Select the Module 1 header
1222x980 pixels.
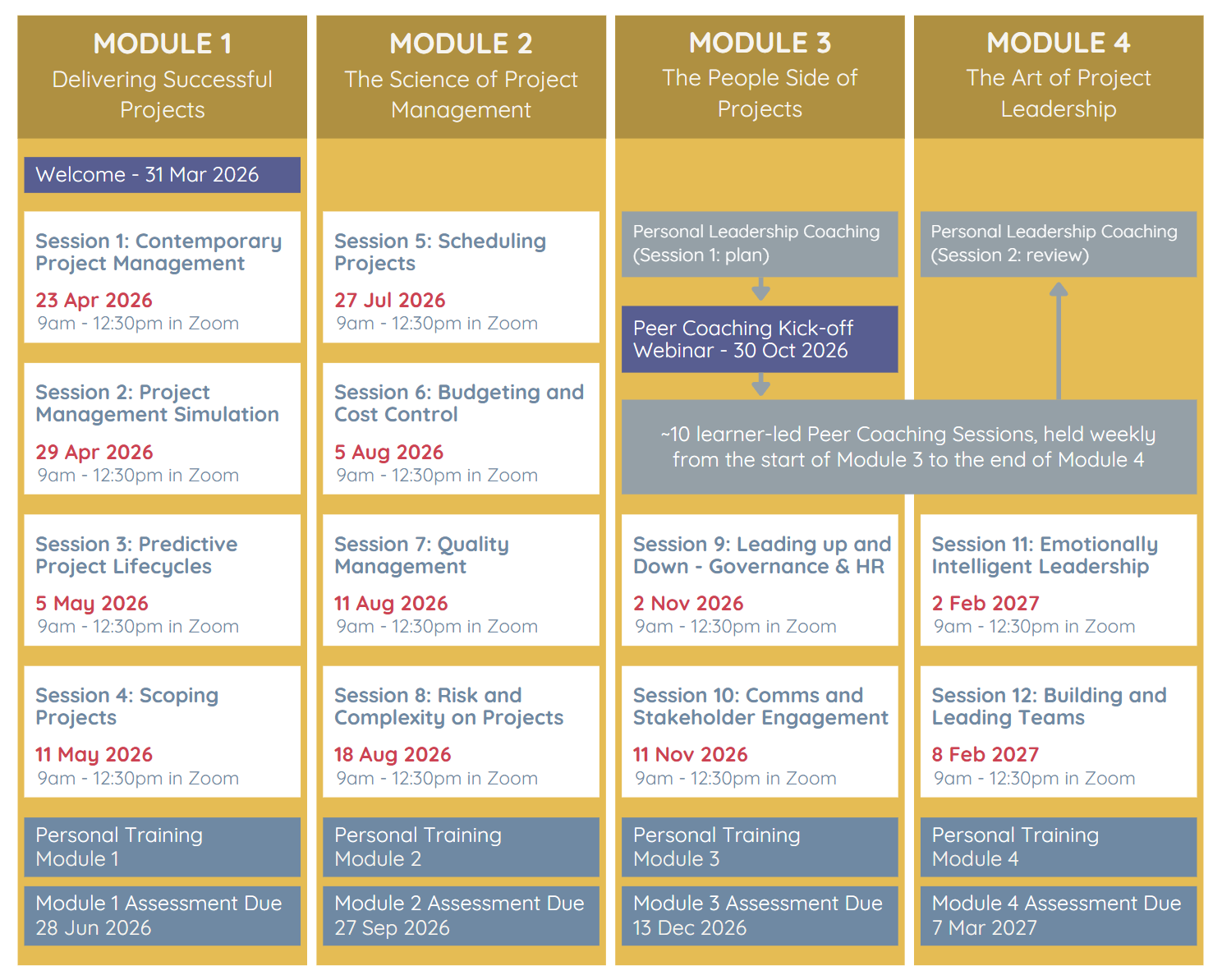[x=163, y=76]
